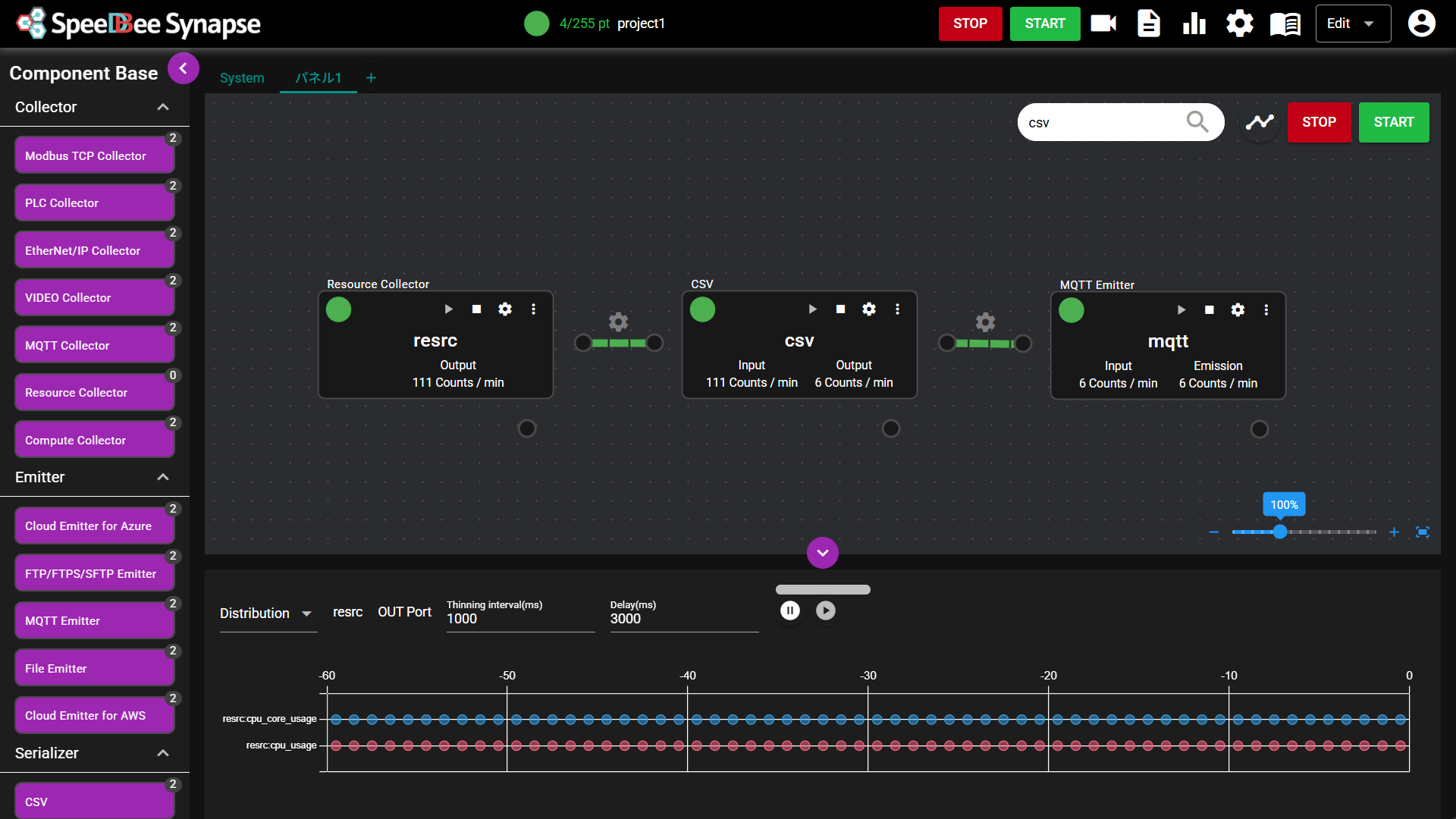Switch to the System tab
1456x819 pixels.
click(x=242, y=78)
